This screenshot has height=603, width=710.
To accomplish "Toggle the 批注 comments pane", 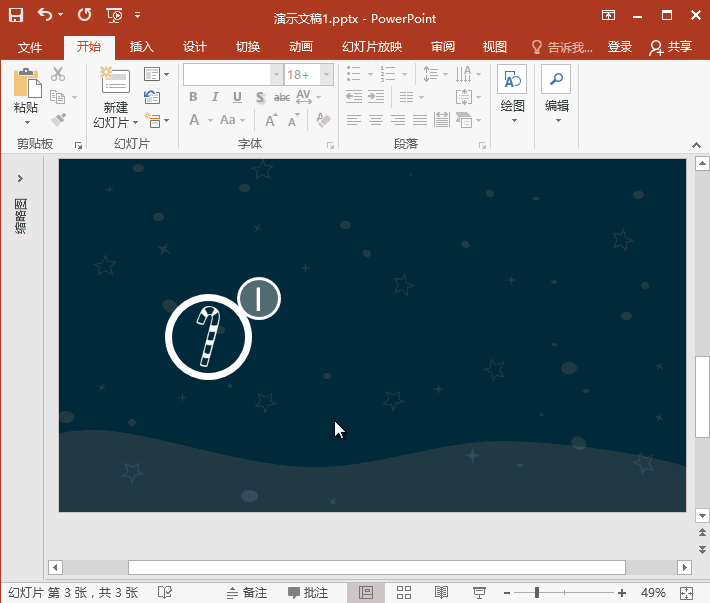I will coord(308,593).
